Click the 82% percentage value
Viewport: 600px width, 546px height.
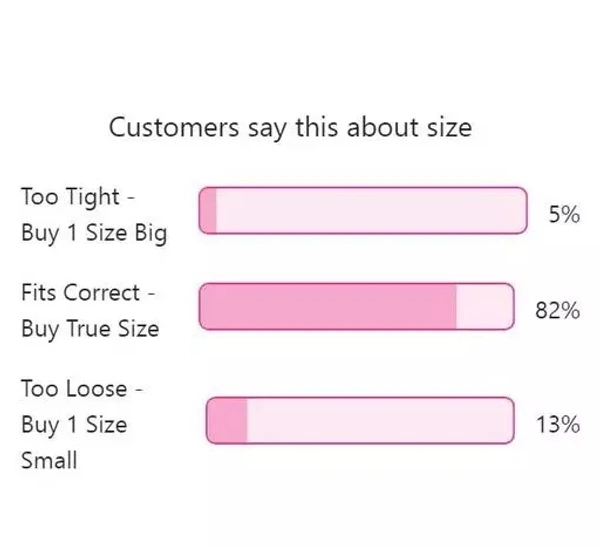pyautogui.click(x=558, y=310)
